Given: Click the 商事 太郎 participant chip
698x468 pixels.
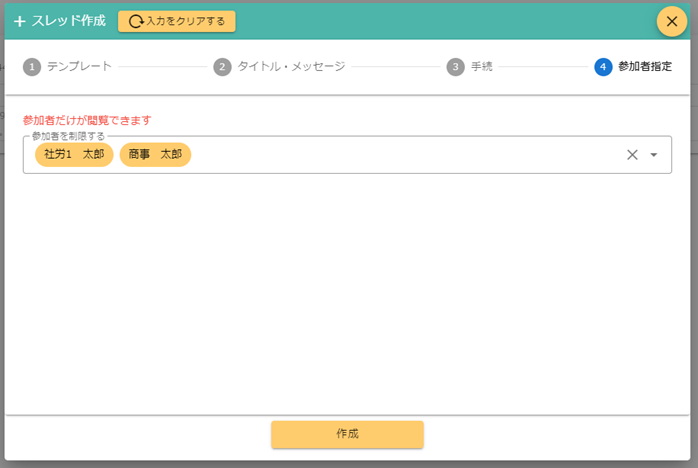Looking at the screenshot, I should (x=155, y=155).
